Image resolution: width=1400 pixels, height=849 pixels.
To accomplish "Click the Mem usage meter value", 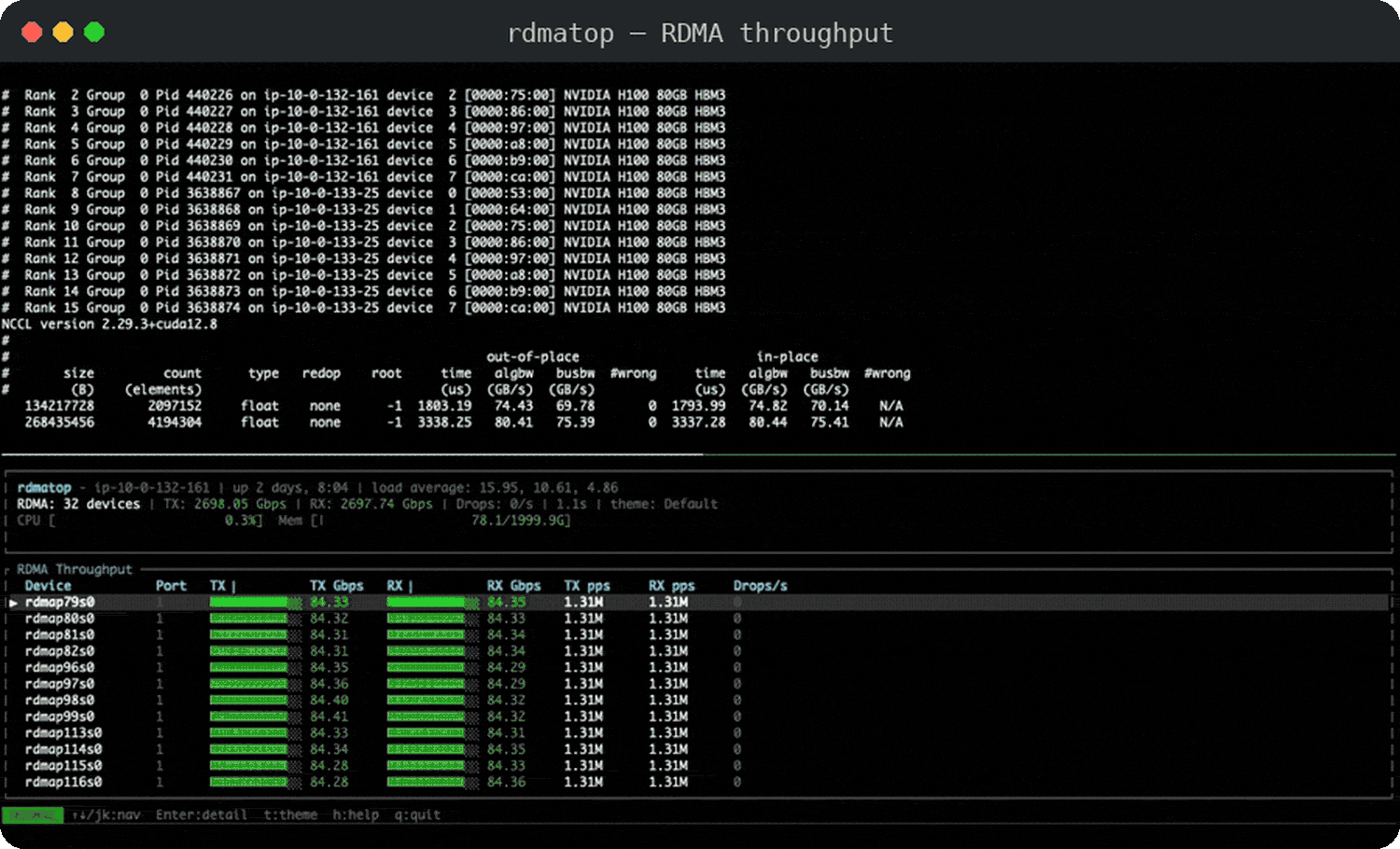I will pos(520,521).
